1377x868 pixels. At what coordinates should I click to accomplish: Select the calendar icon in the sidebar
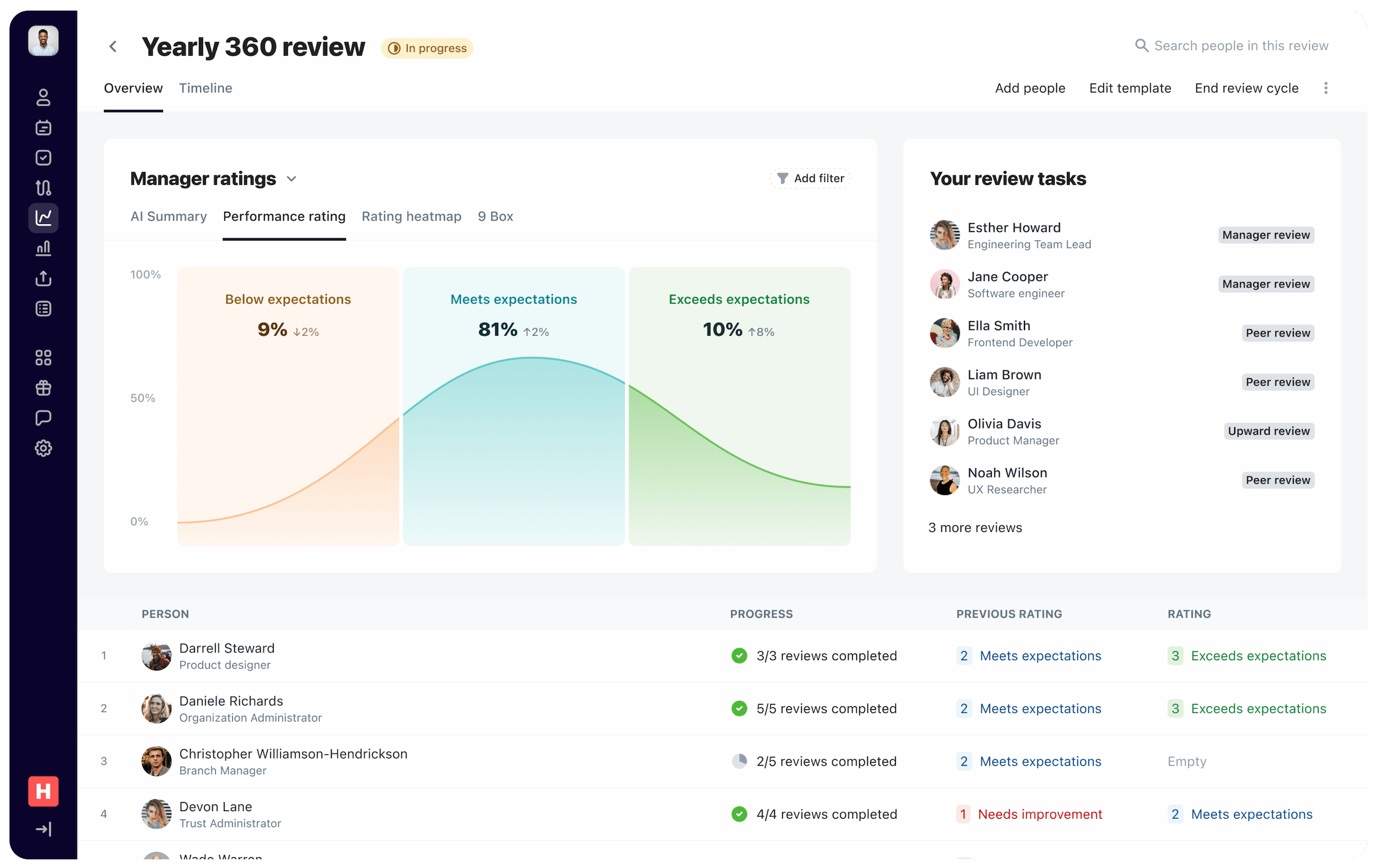pyautogui.click(x=43, y=128)
